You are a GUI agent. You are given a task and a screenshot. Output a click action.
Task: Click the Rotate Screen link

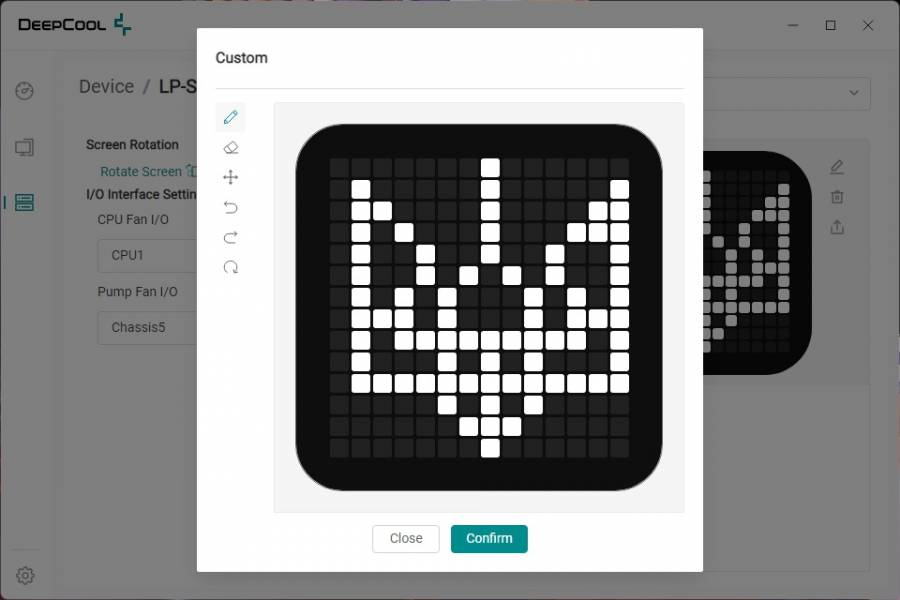click(x=141, y=172)
